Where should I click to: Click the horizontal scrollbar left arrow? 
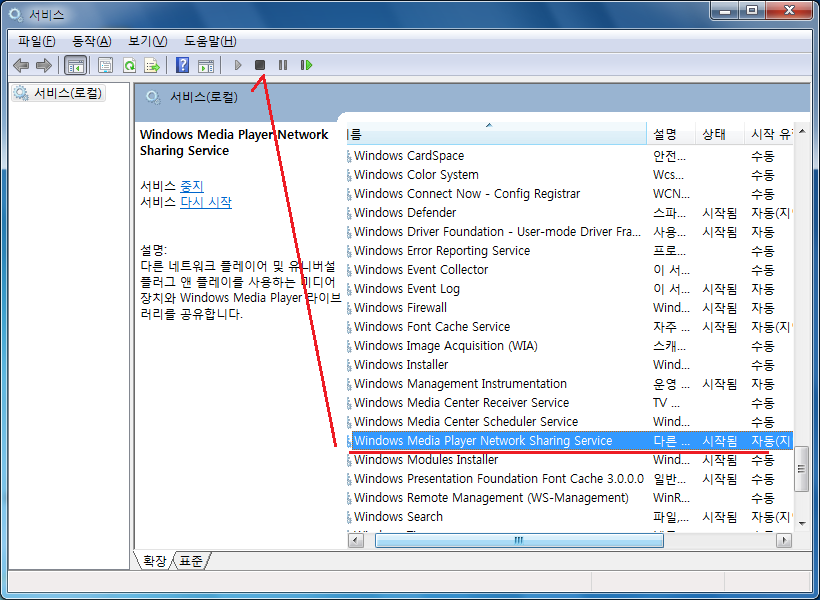pyautogui.click(x=356, y=540)
